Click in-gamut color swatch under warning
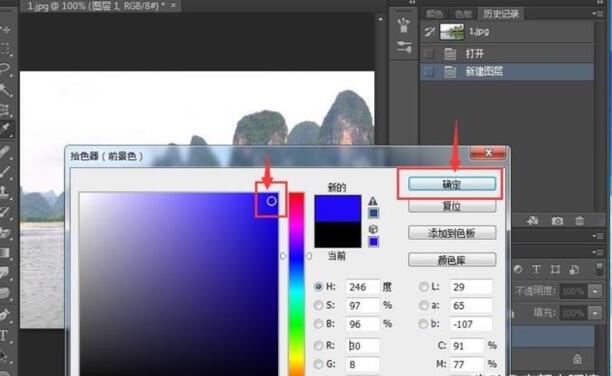 pos(373,213)
